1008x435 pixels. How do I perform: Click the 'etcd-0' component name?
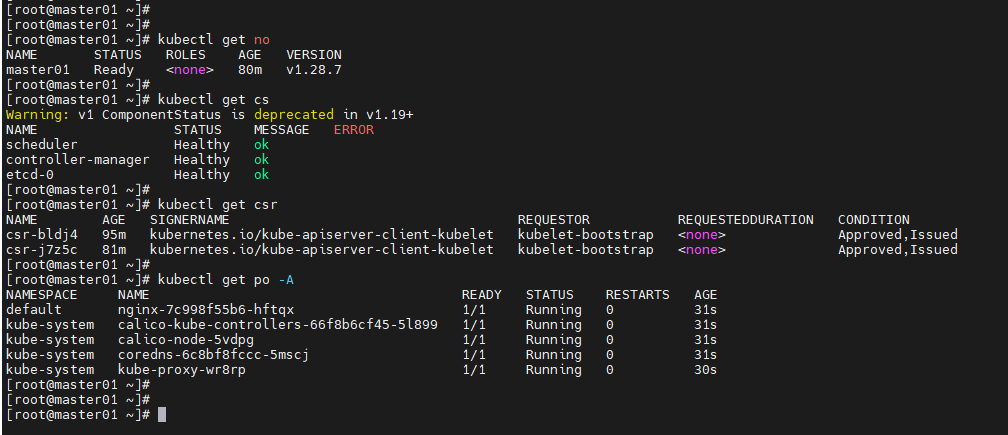30,175
